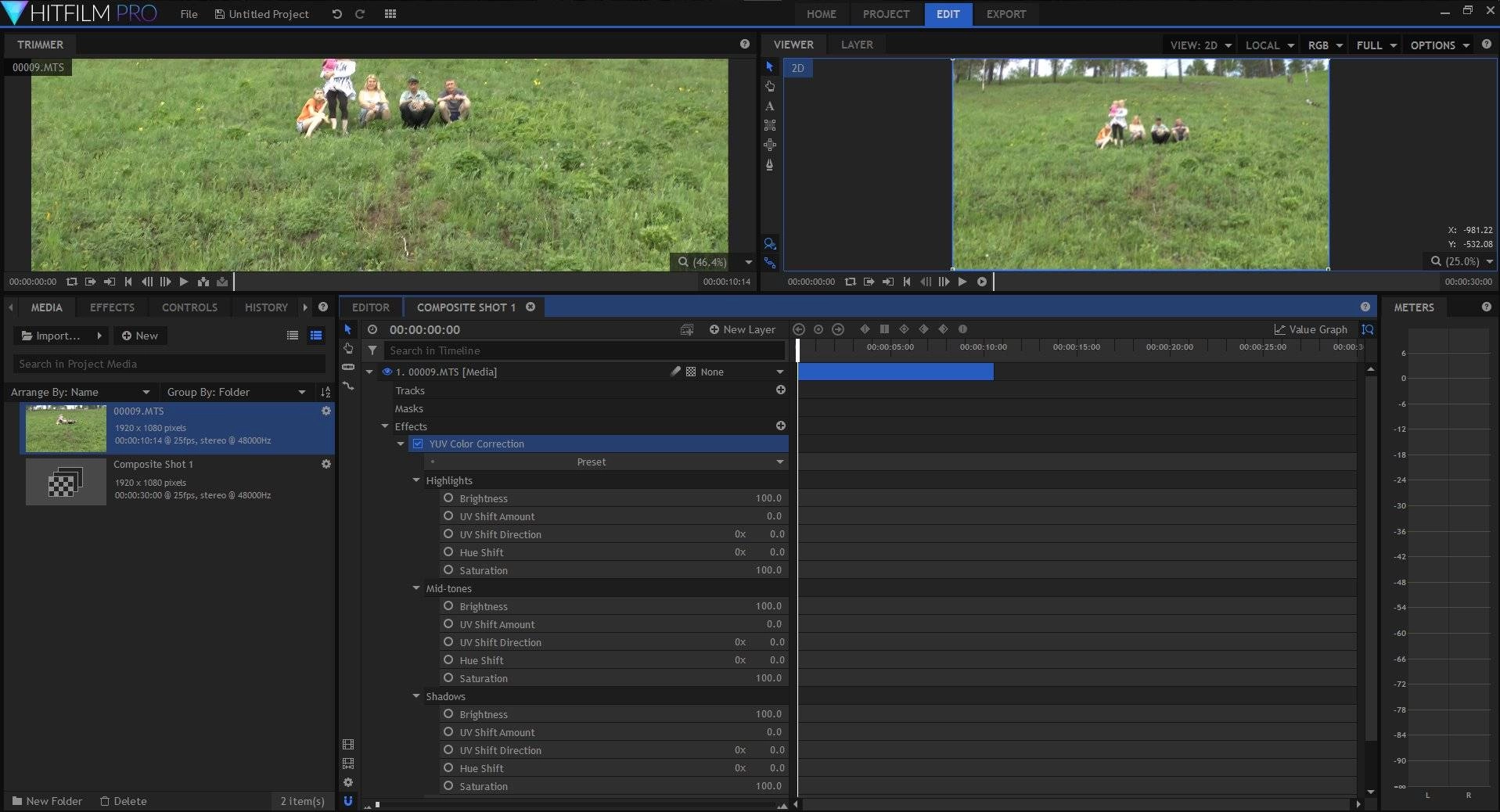Select the hand tool in viewer toolbar
The width and height of the screenshot is (1500, 812).
(x=769, y=86)
